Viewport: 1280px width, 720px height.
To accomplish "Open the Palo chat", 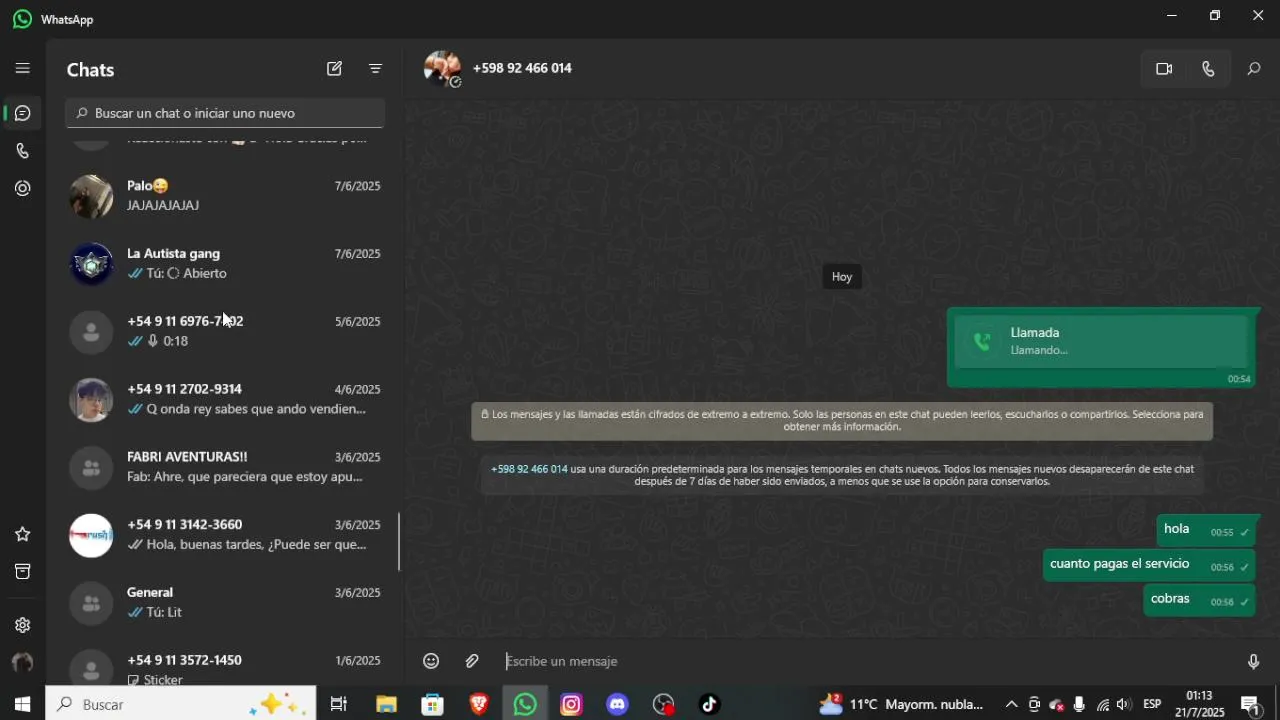I will [225, 196].
